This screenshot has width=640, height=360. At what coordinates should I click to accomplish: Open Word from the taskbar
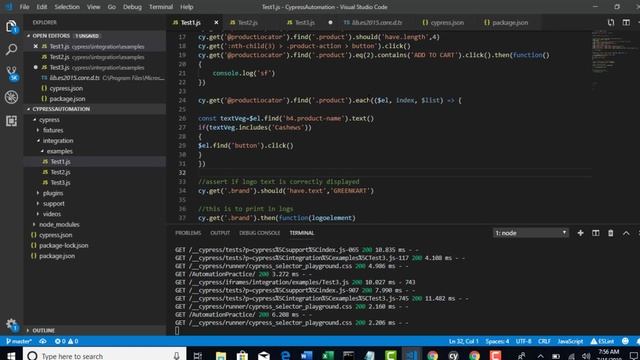pos(307,356)
